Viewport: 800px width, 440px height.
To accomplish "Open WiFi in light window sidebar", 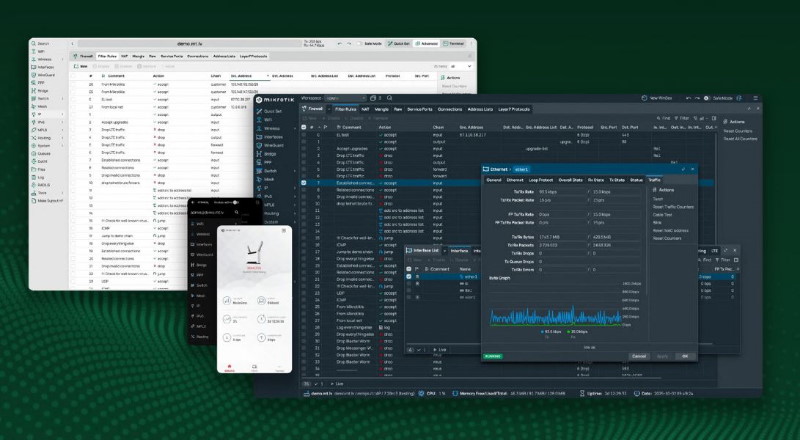I will pos(38,52).
